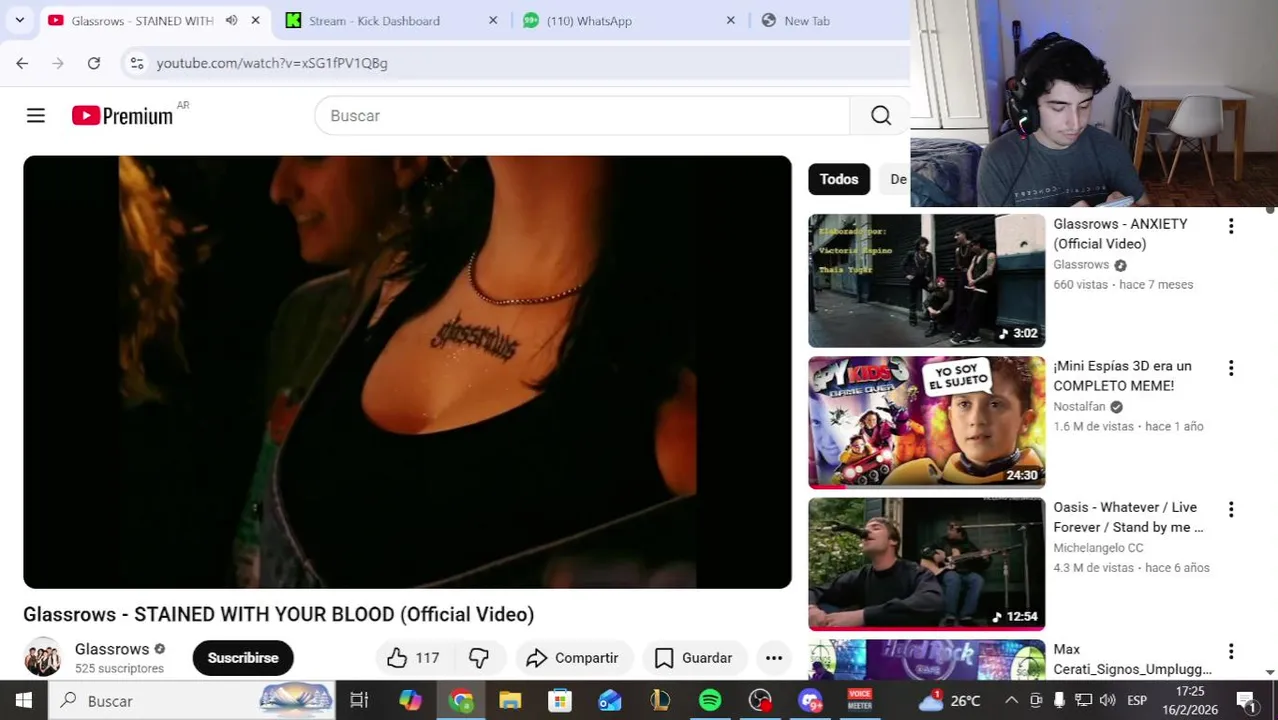Open options menu for Glassrows ANXIETY video

tap(1231, 226)
